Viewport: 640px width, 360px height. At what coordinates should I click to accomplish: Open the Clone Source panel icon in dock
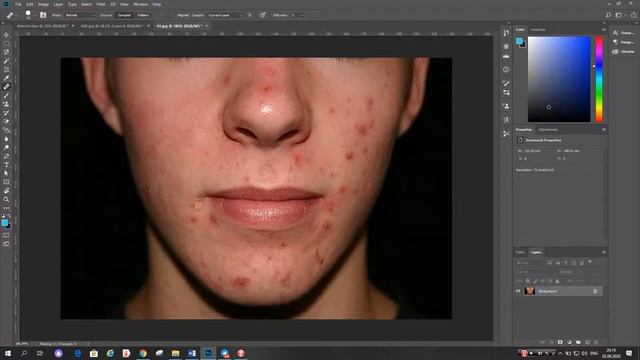click(506, 106)
